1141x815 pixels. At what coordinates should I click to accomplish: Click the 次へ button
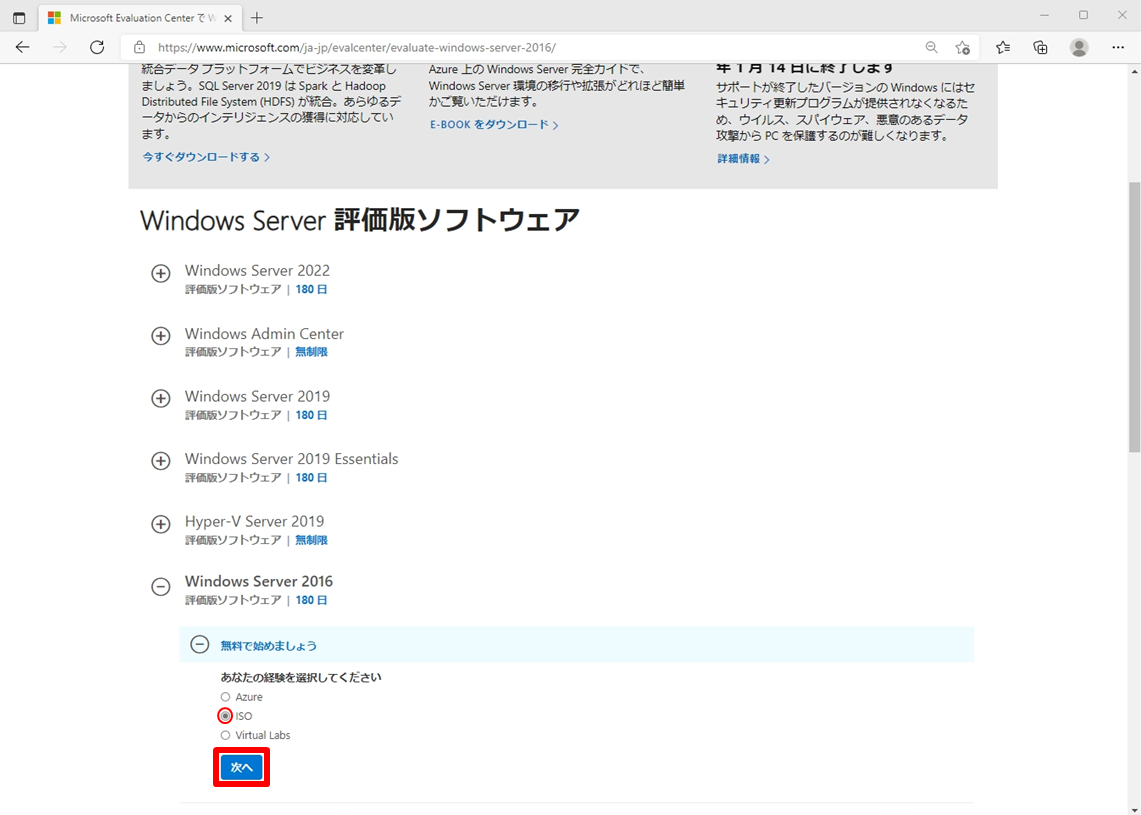(242, 767)
